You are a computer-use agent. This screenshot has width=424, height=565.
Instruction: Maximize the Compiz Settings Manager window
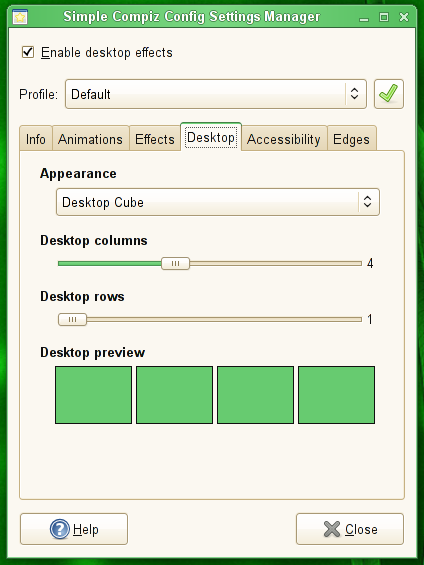tap(384, 17)
